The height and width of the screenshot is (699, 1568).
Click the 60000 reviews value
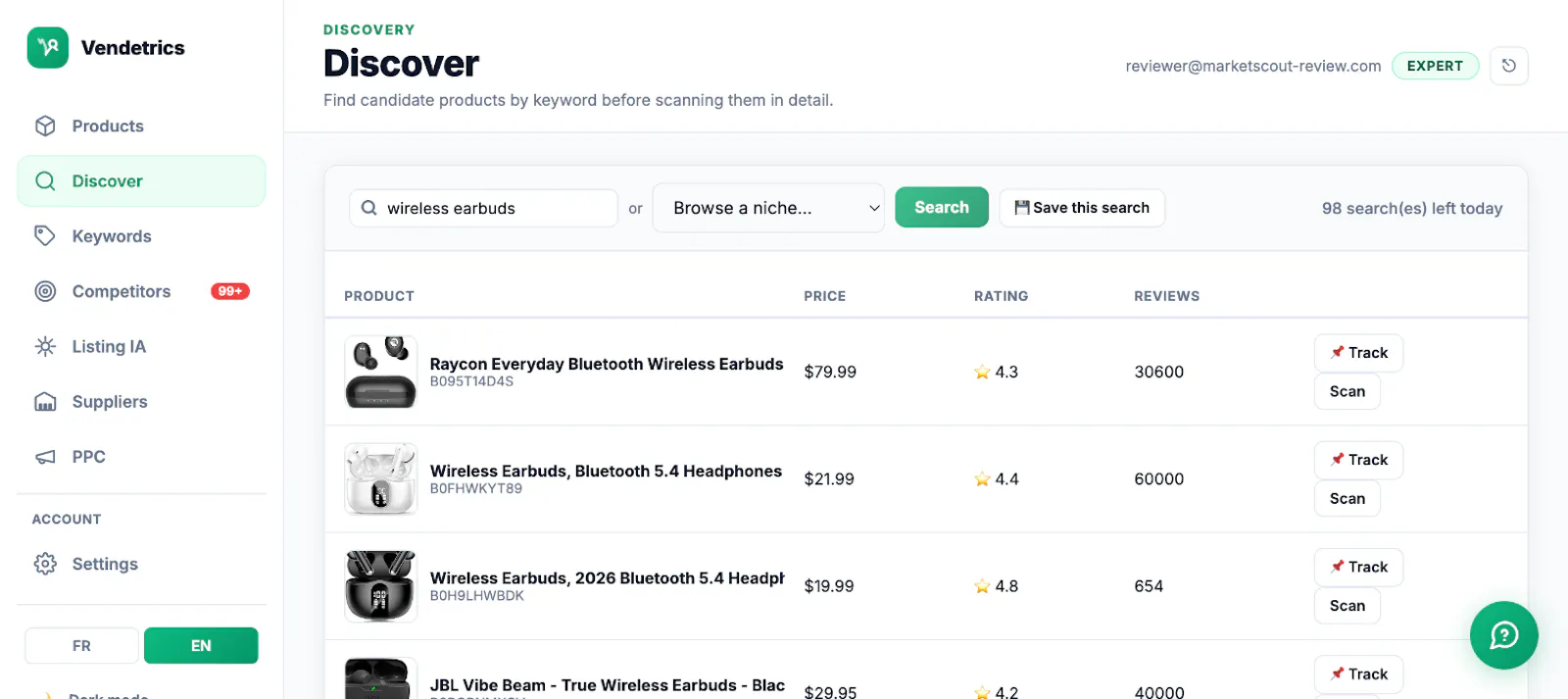[1159, 478]
